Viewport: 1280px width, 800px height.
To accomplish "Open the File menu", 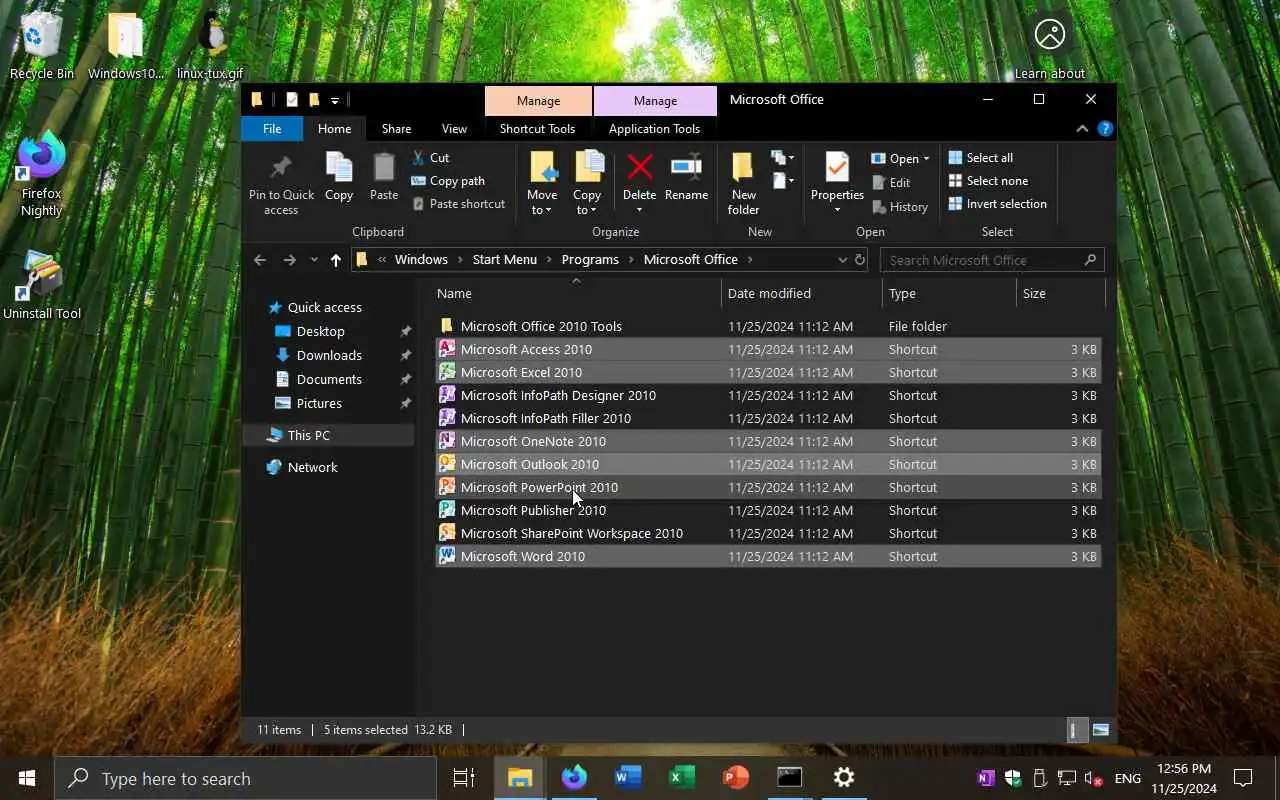I will [272, 129].
